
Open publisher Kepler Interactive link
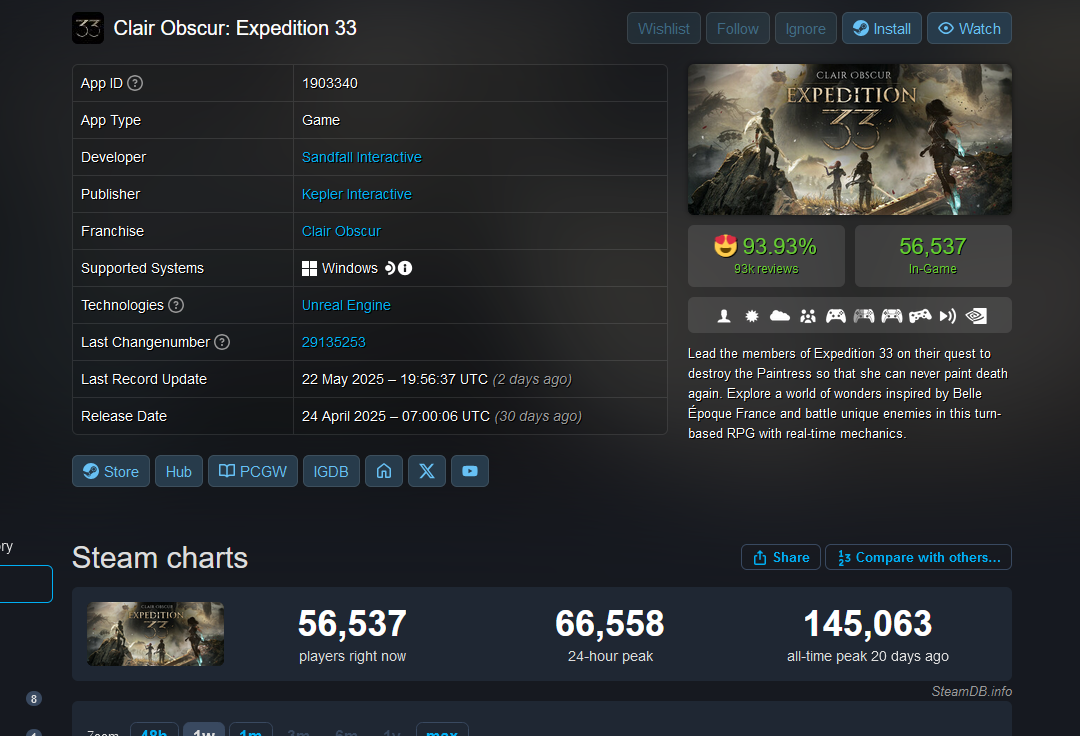point(357,194)
